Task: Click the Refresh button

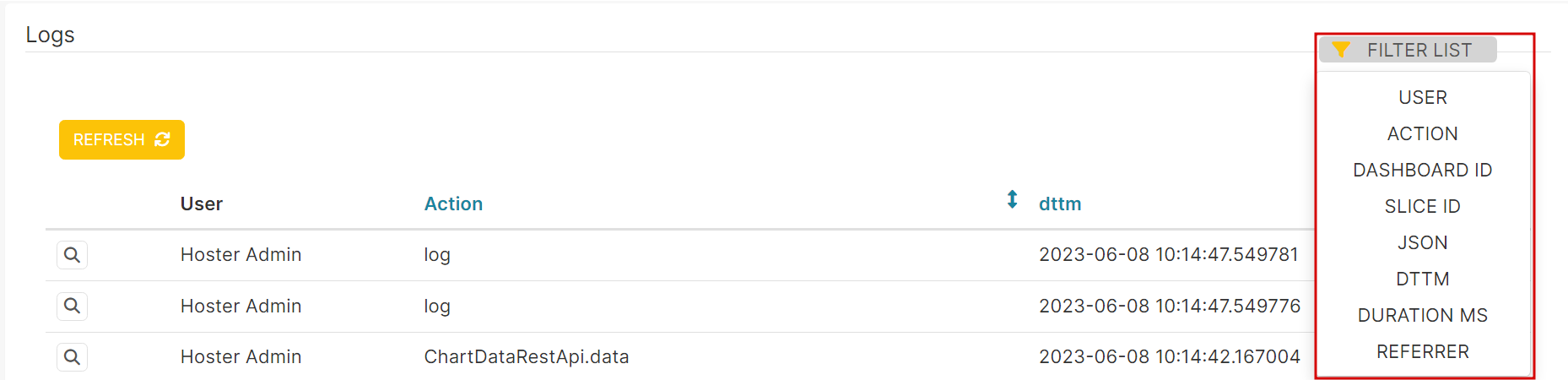Action: [x=122, y=139]
